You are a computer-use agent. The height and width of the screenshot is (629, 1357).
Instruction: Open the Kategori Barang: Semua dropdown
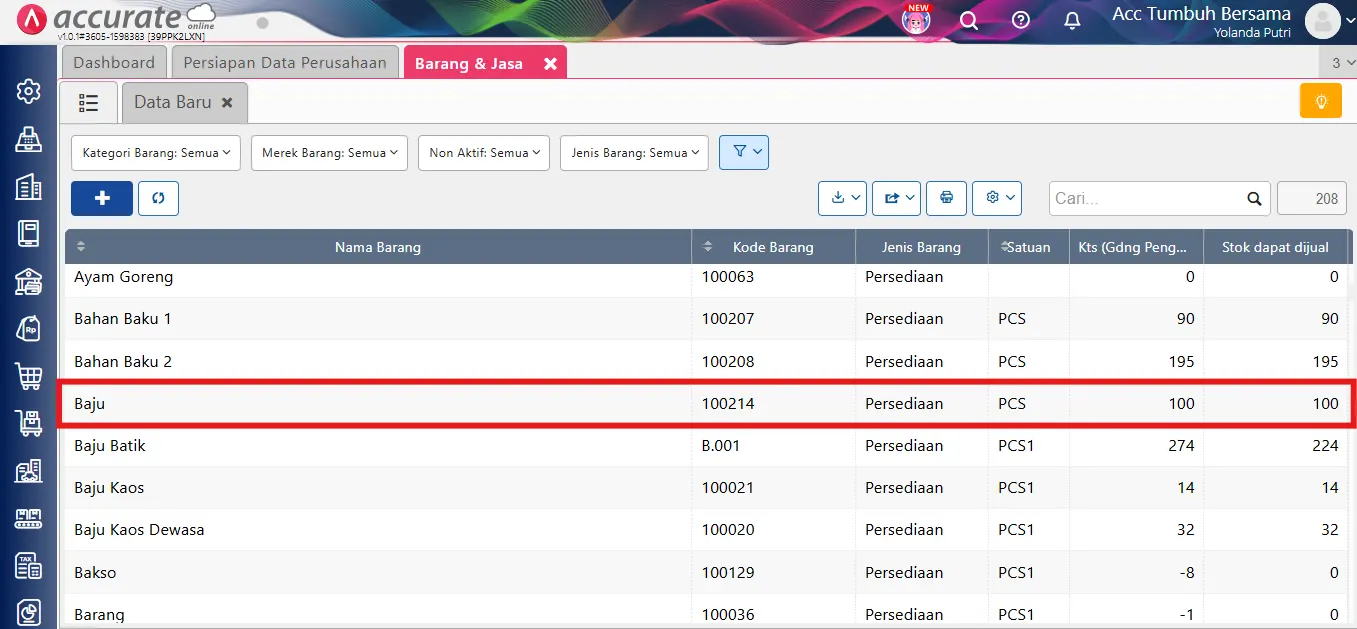coord(155,152)
